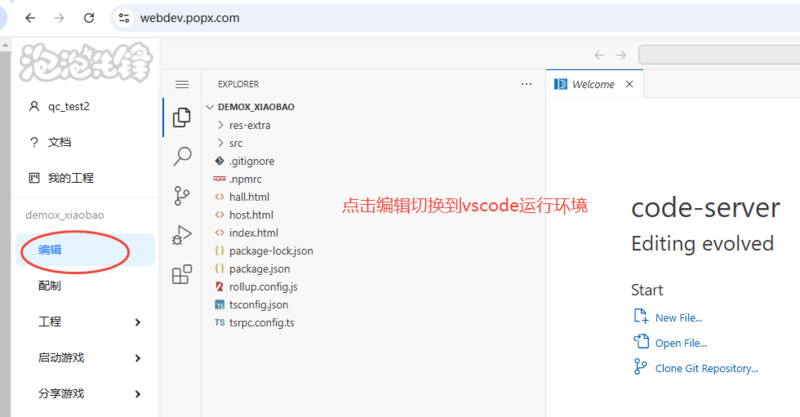Expand the 启动游戏 submenu
Viewport: 800px width, 417px height.
(86, 358)
